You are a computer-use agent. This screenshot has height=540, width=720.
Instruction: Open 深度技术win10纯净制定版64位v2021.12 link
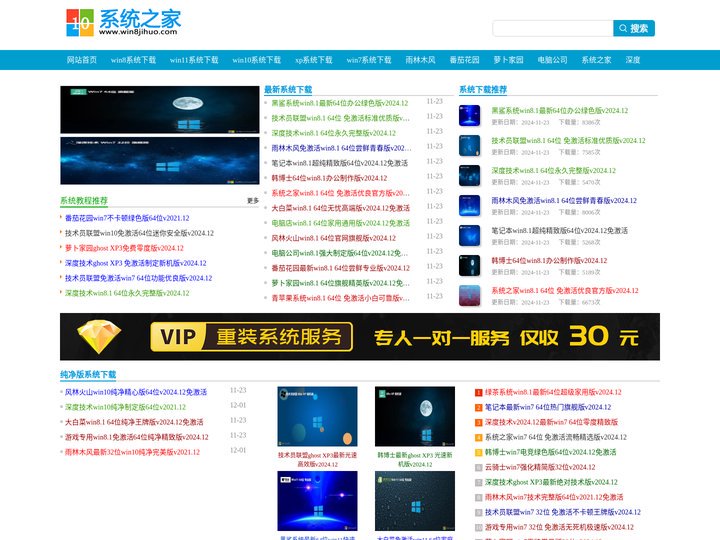[x=125, y=407]
